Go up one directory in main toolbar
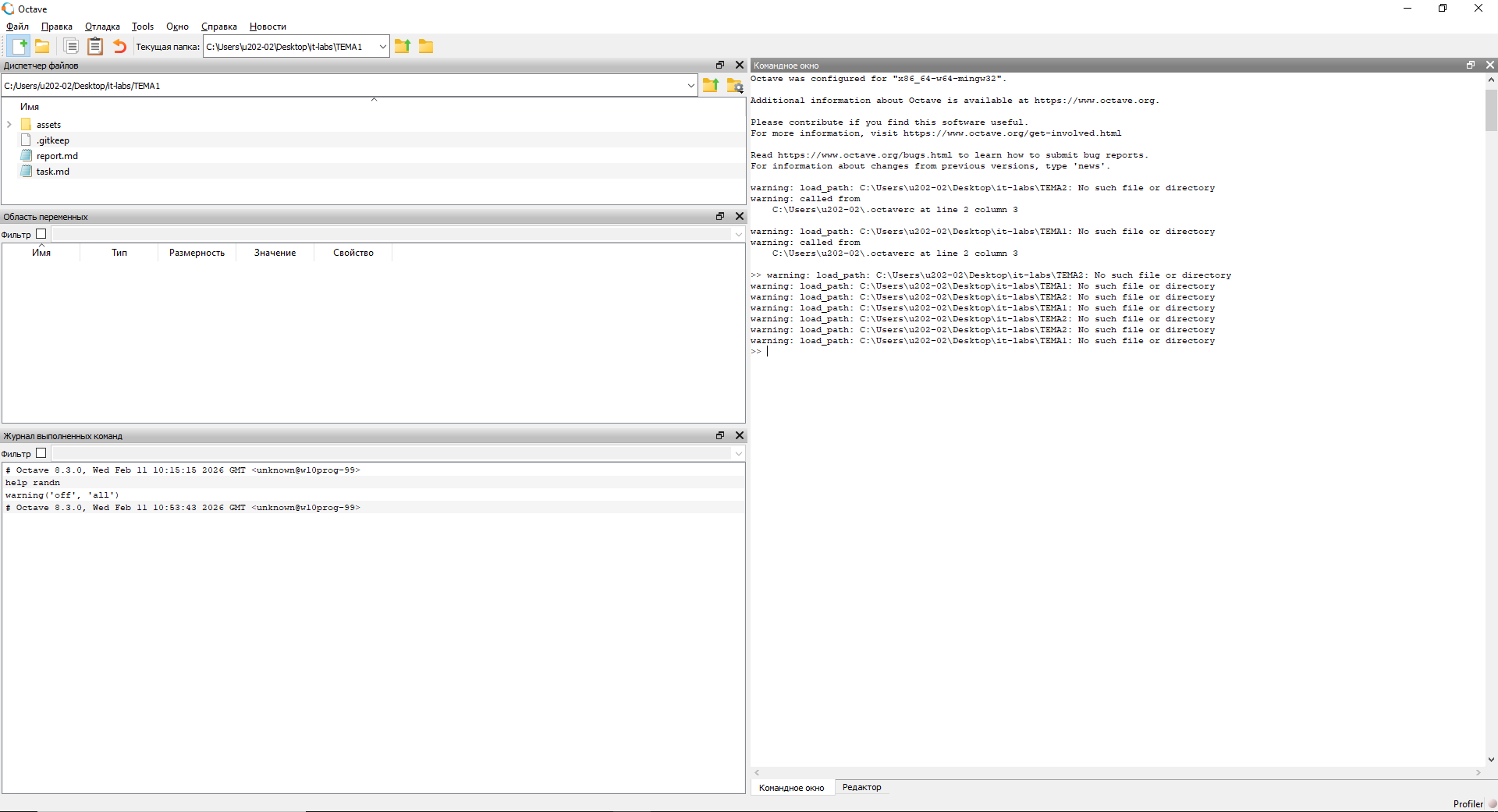The height and width of the screenshot is (812, 1498). click(403, 46)
